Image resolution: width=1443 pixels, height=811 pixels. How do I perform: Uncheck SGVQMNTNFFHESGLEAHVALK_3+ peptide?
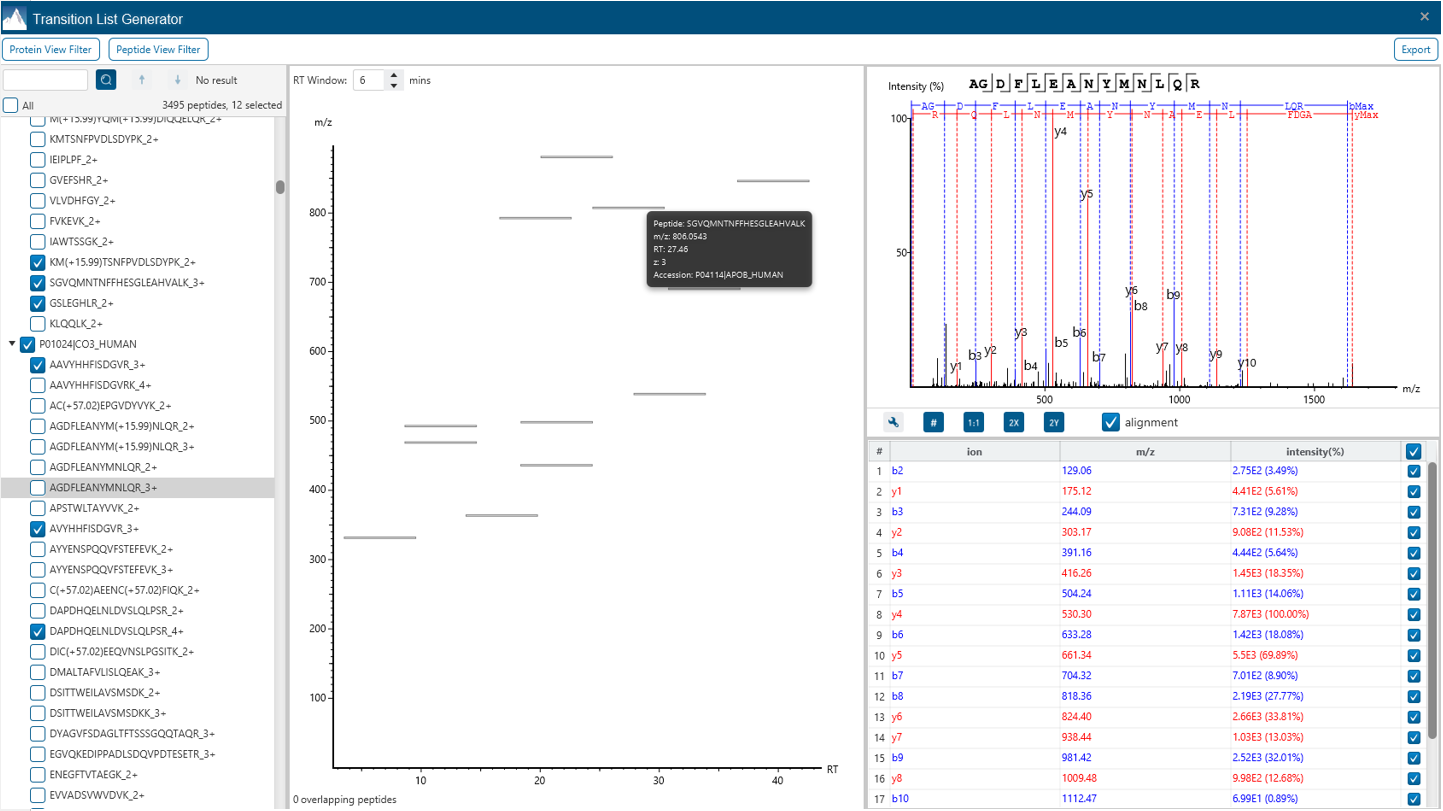[38, 283]
